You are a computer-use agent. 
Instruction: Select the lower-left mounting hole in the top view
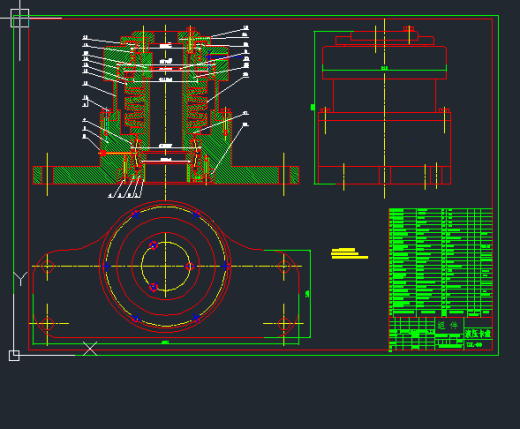pos(47,323)
